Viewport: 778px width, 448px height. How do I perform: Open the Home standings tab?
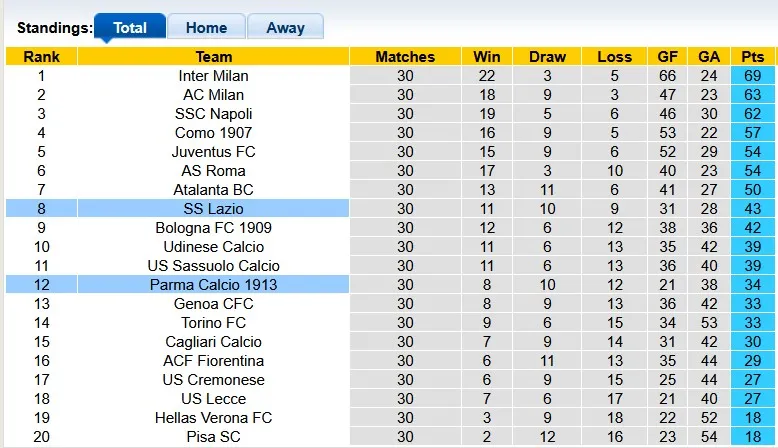pyautogui.click(x=206, y=28)
